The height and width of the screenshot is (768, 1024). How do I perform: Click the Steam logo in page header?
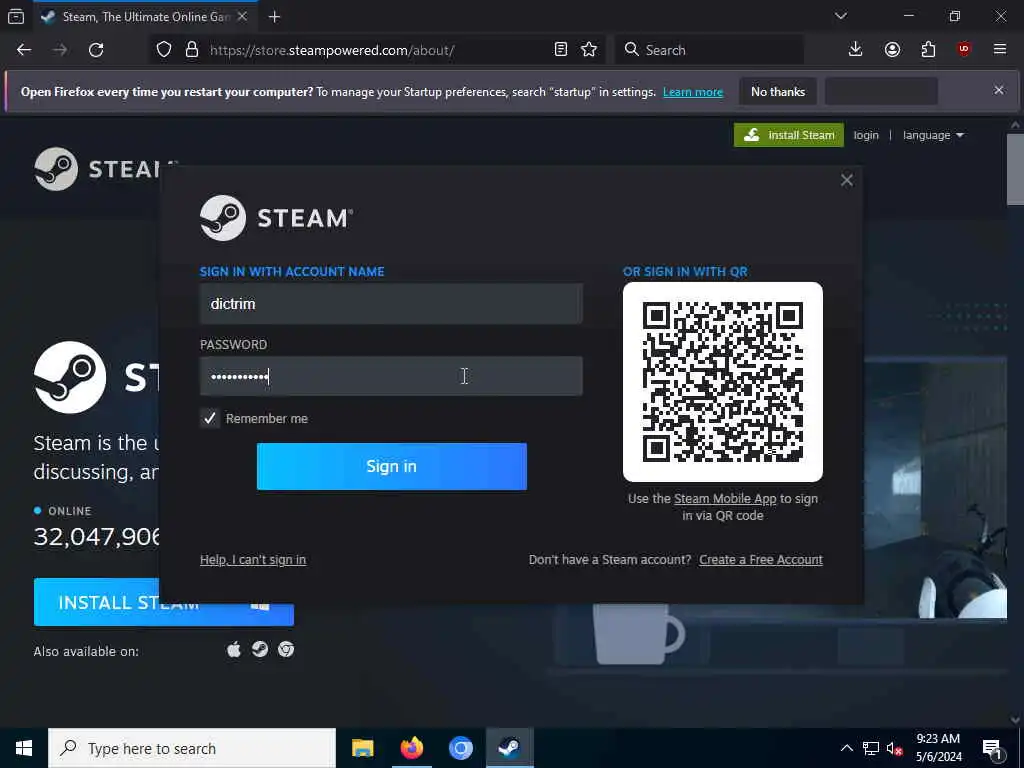point(98,169)
